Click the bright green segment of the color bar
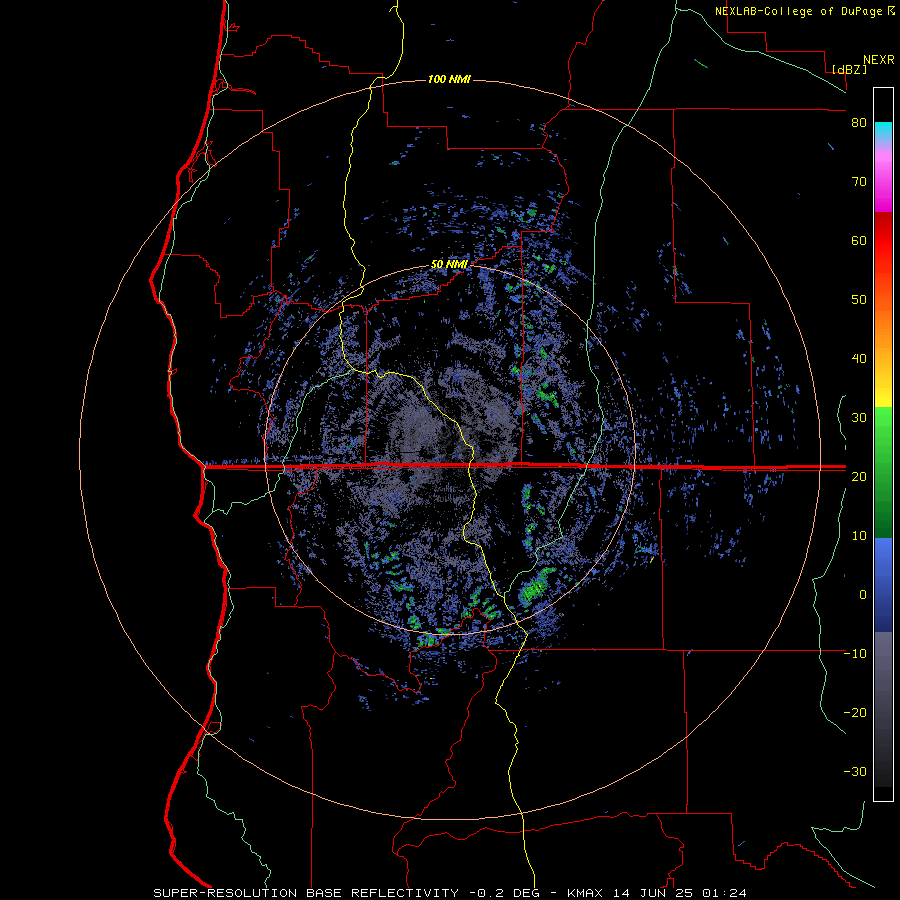Image resolution: width=900 pixels, height=900 pixels. [883, 430]
